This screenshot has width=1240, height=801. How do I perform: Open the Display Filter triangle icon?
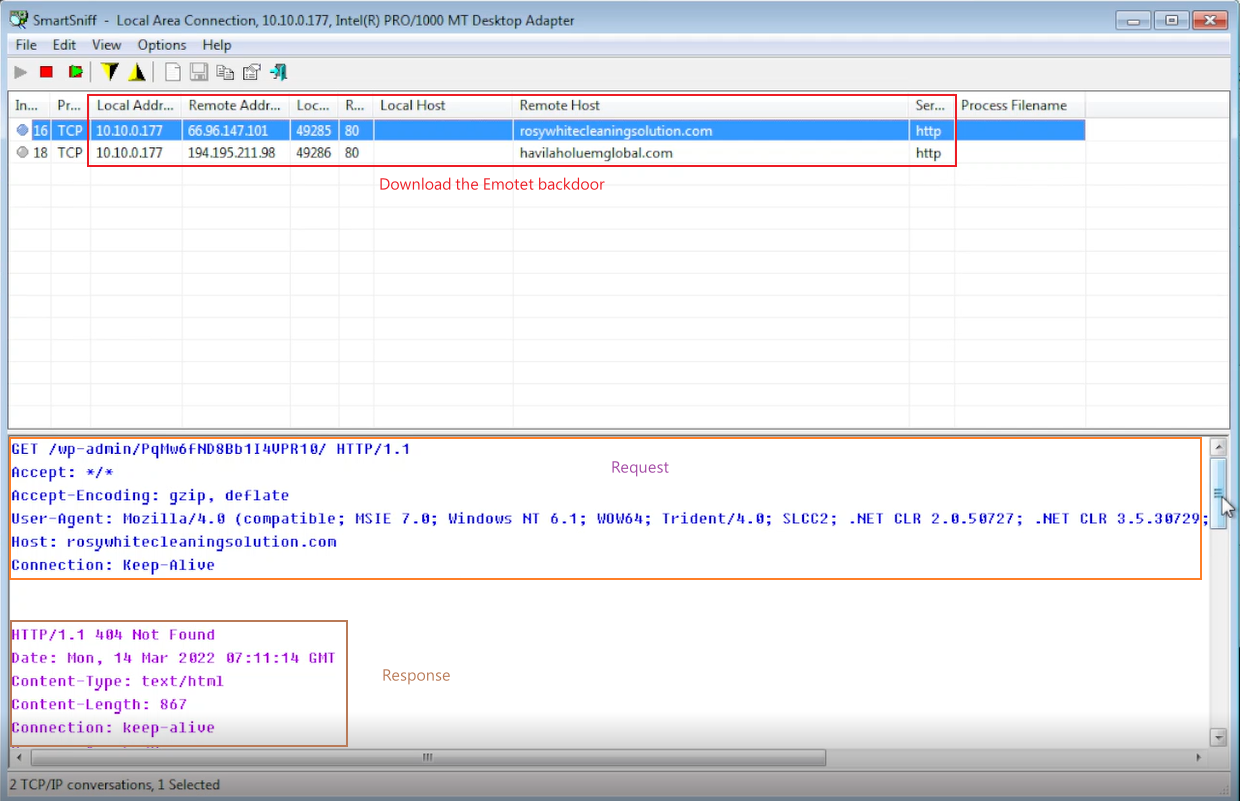(x=137, y=72)
